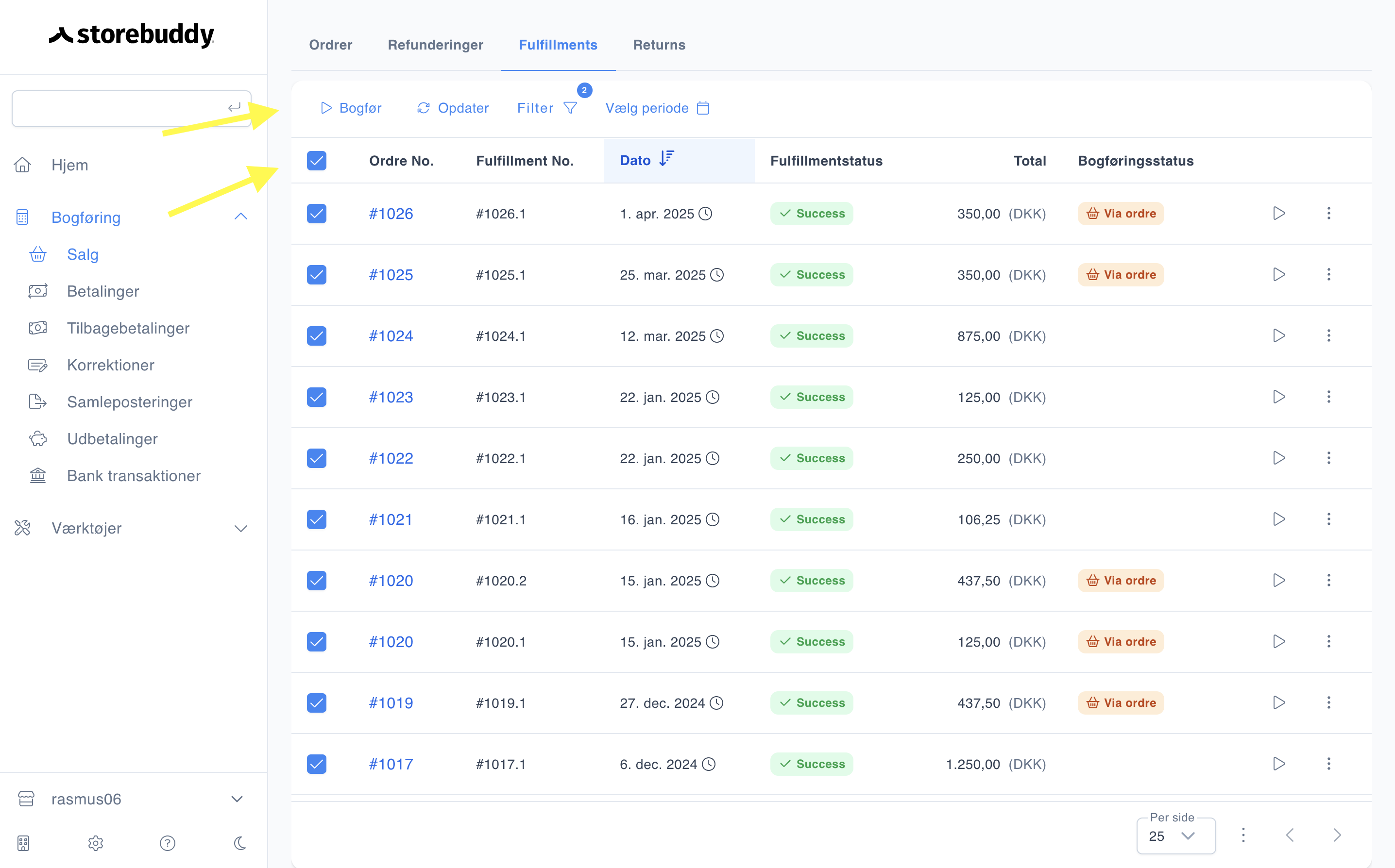Viewport: 1395px width, 868px height.
Task: Select the Fulfillments tab
Action: (558, 45)
